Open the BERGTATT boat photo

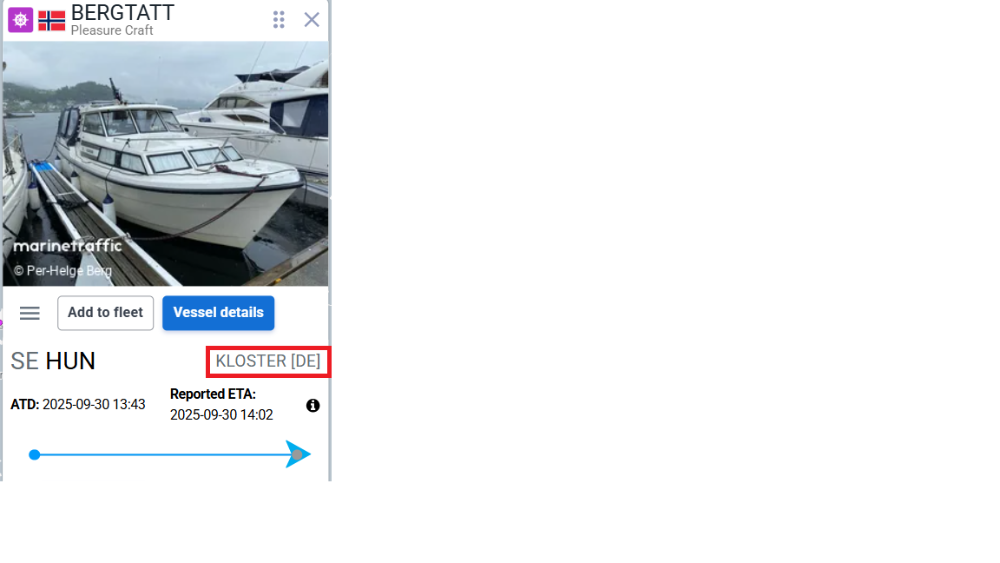166,163
